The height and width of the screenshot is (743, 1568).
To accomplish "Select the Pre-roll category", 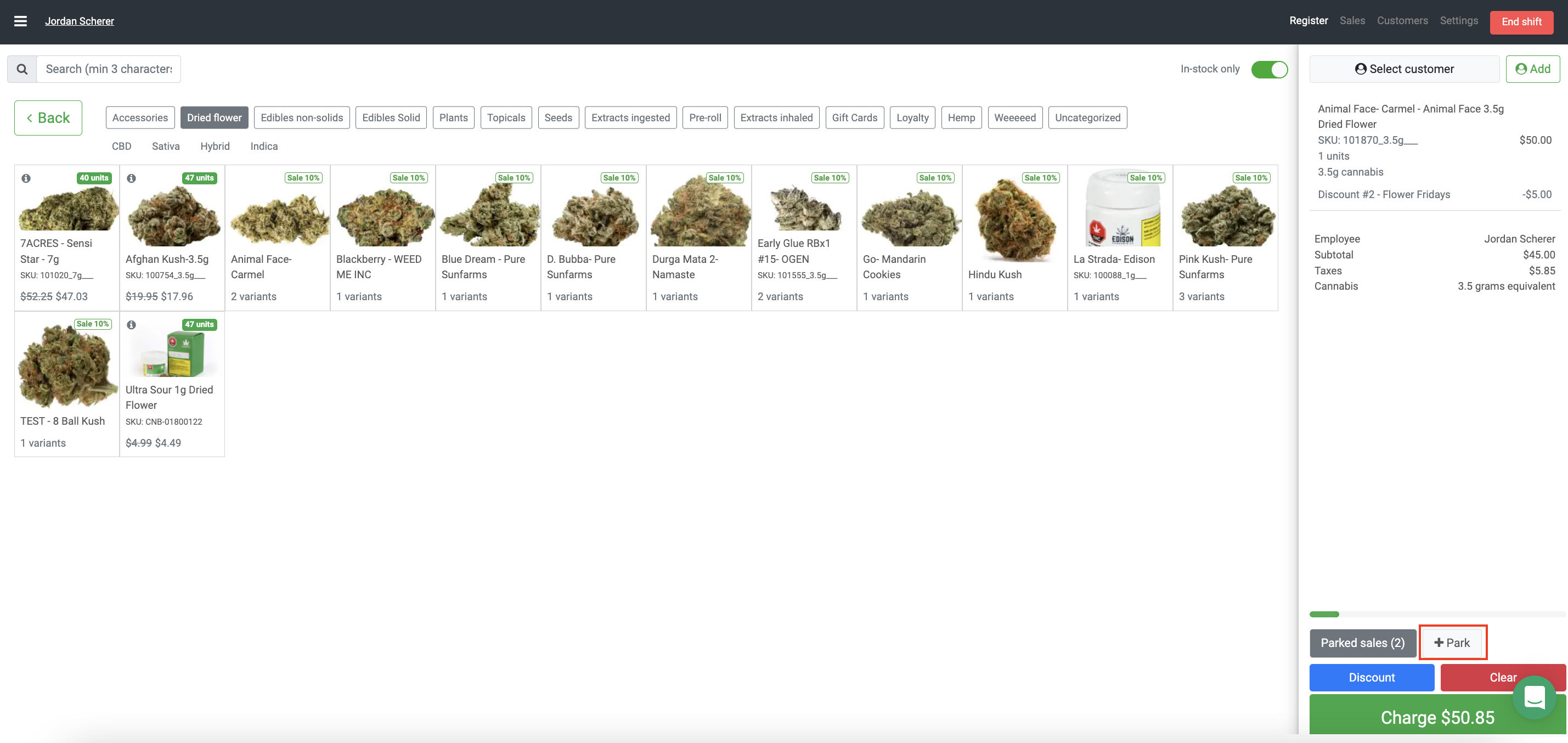I will pyautogui.click(x=704, y=117).
